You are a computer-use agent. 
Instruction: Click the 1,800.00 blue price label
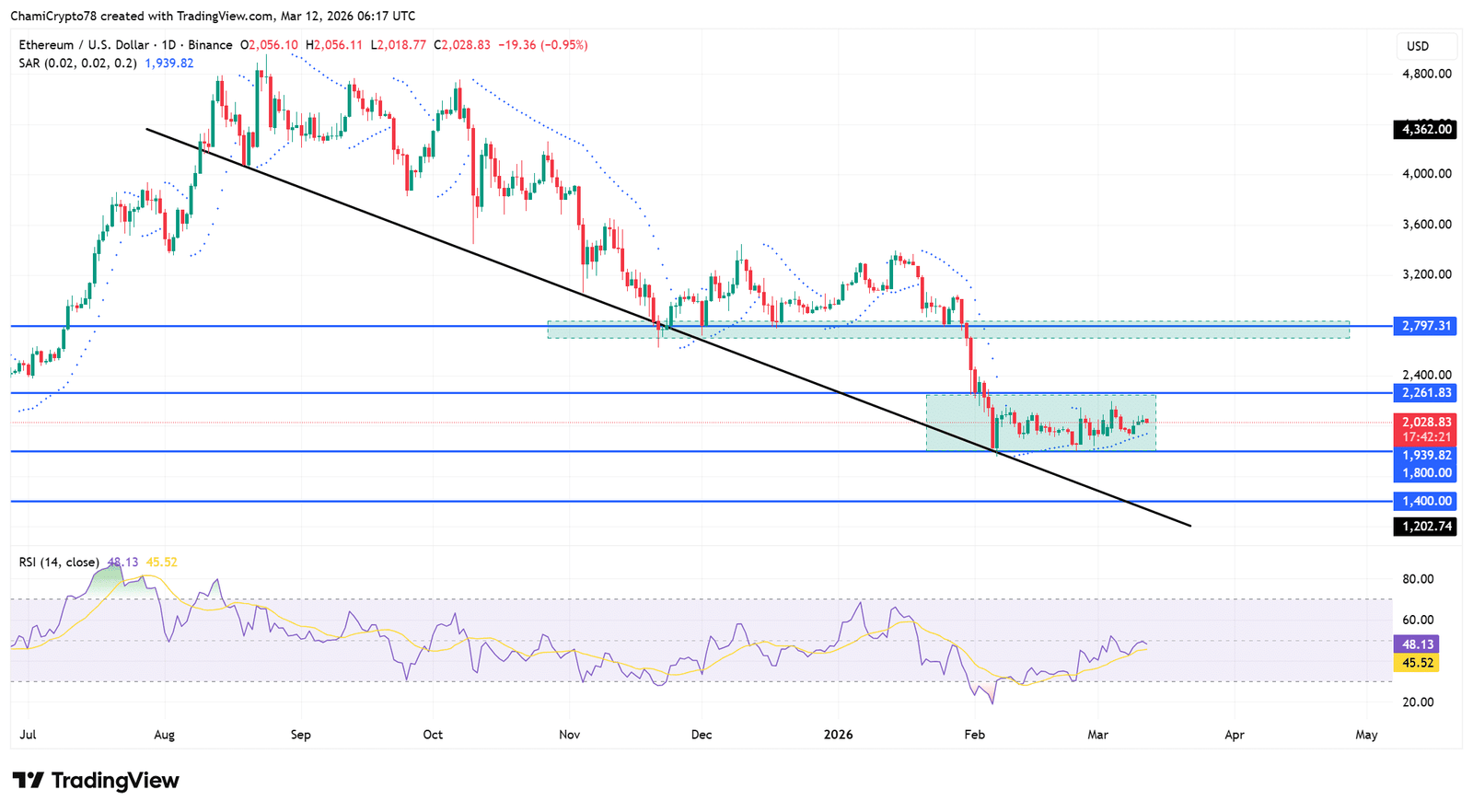tap(1425, 473)
